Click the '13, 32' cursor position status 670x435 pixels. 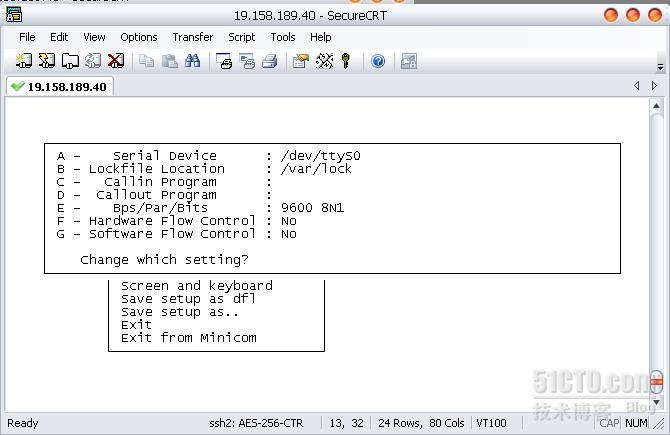coord(346,423)
